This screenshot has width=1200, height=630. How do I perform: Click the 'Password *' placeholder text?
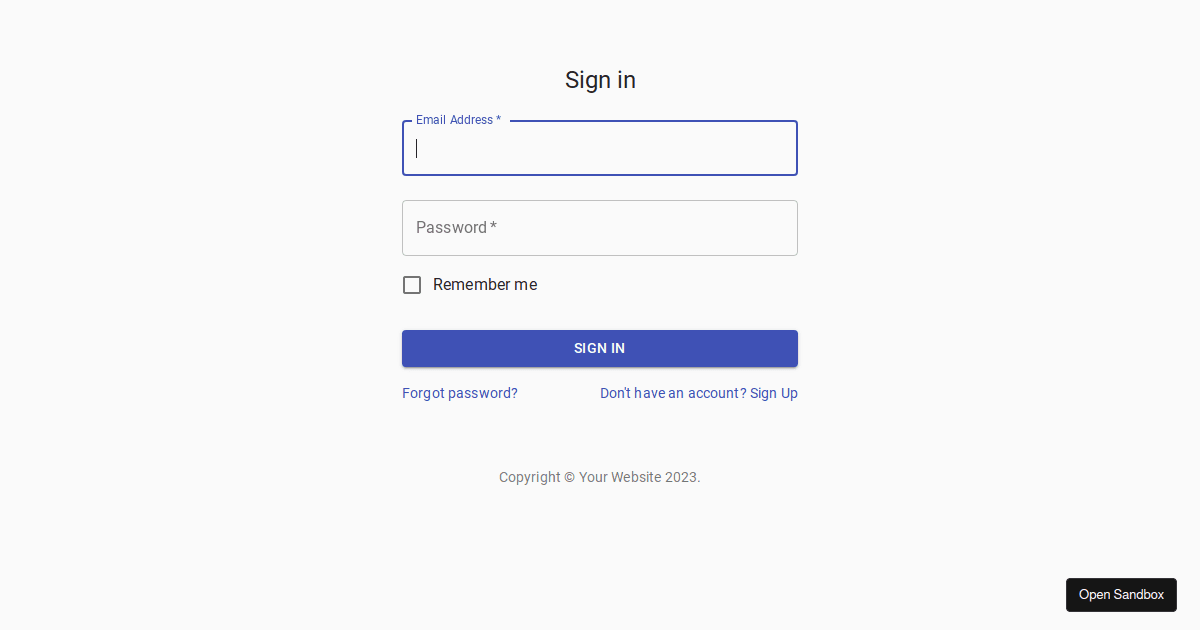pos(456,228)
